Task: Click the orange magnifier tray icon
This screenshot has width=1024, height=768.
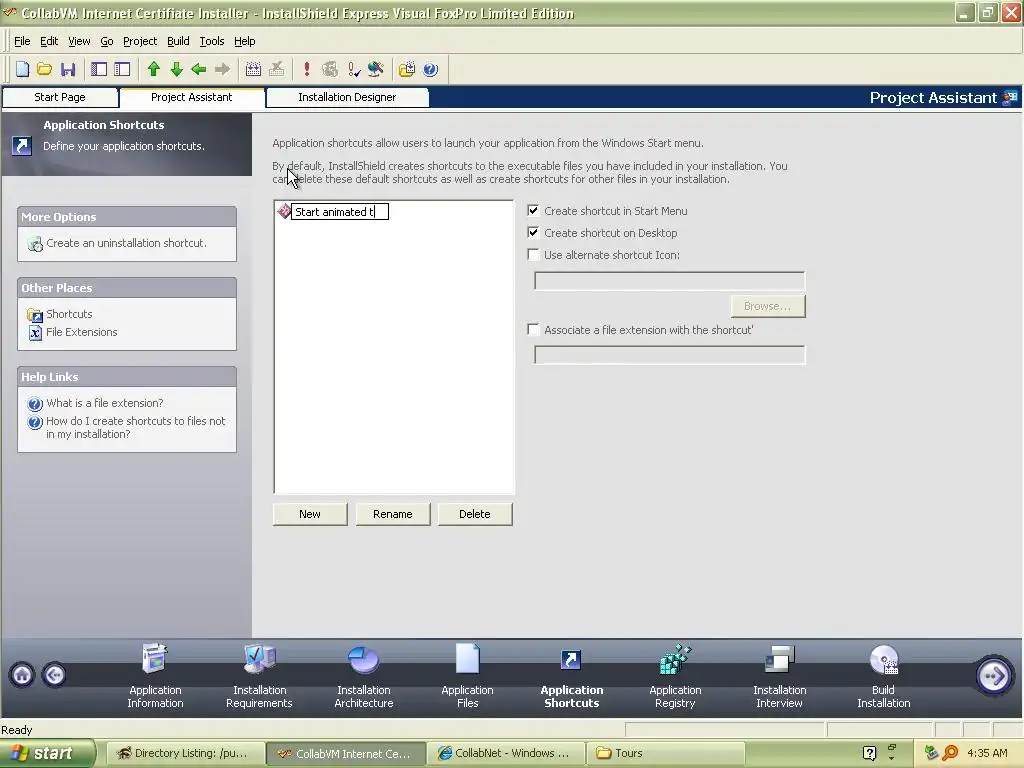Action: click(x=950, y=753)
